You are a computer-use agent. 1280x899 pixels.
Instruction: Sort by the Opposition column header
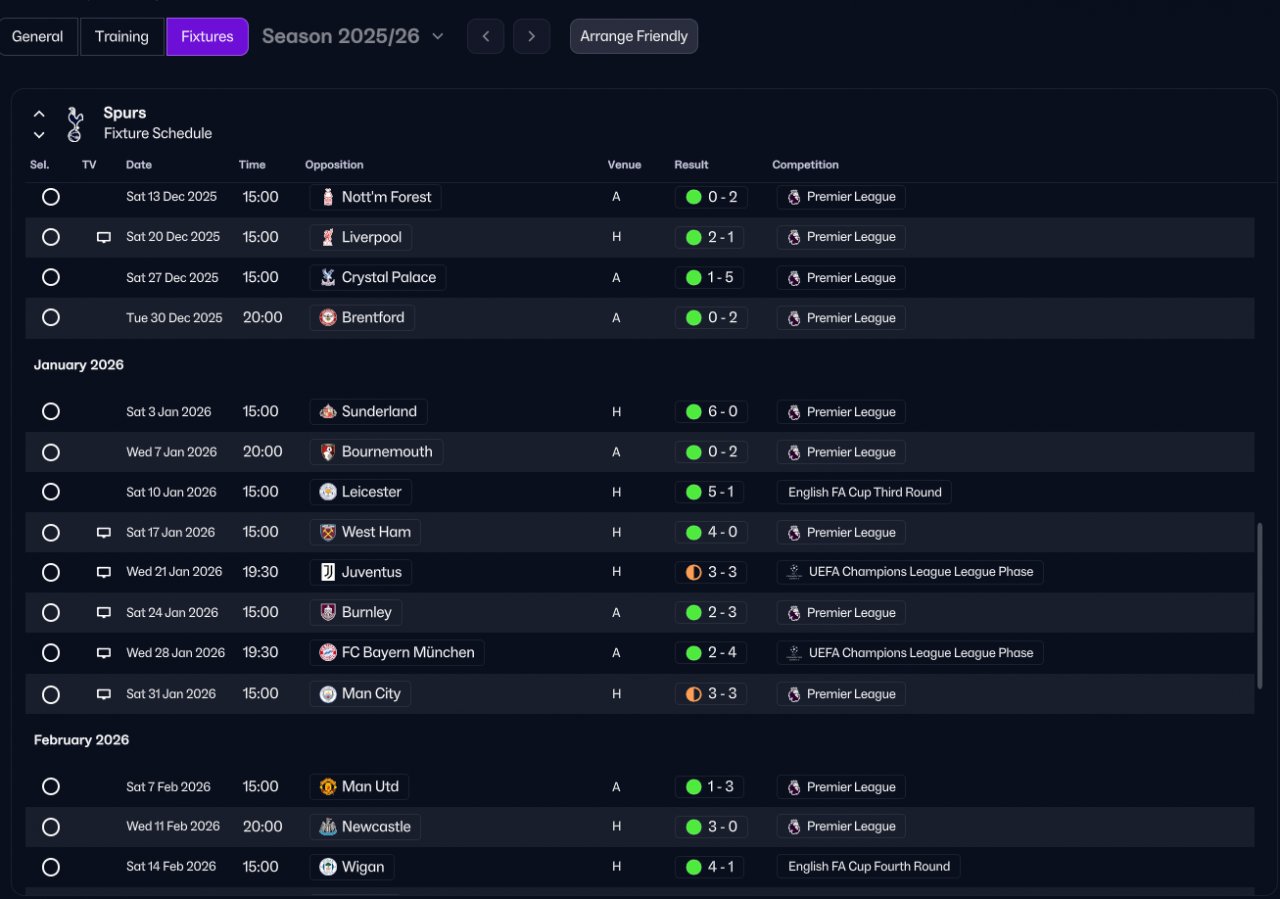pos(334,165)
